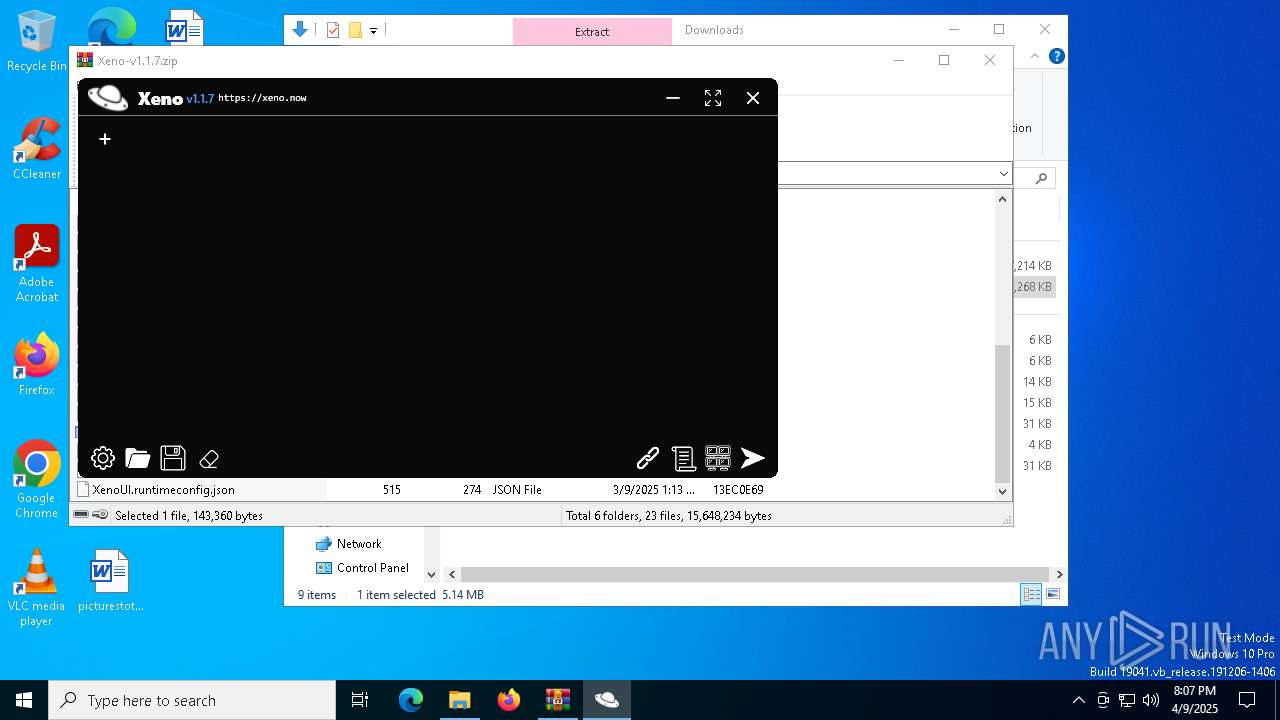Click the horizontal scrollbar right arrow

pyautogui.click(x=1059, y=574)
